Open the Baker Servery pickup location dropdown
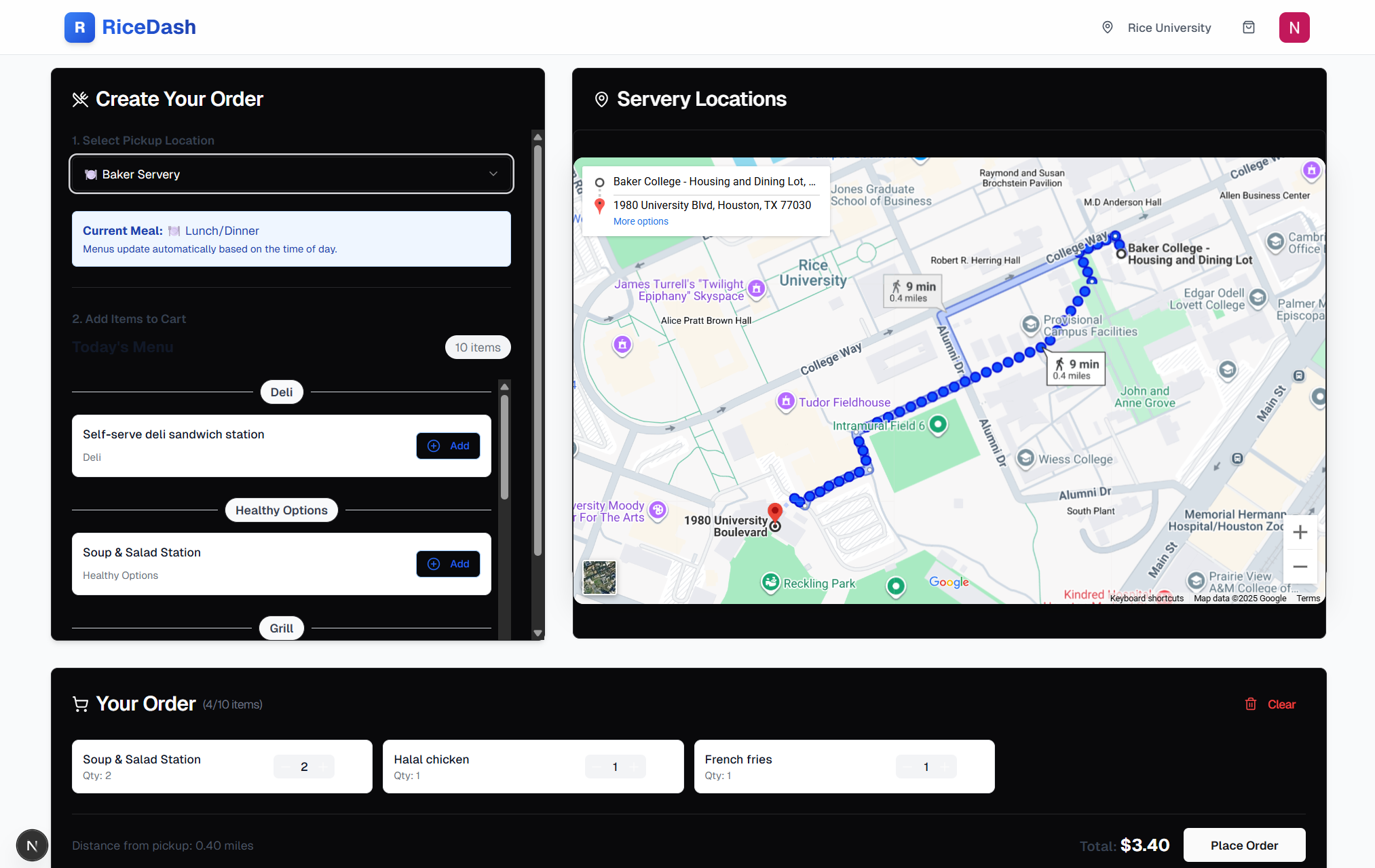 291,174
